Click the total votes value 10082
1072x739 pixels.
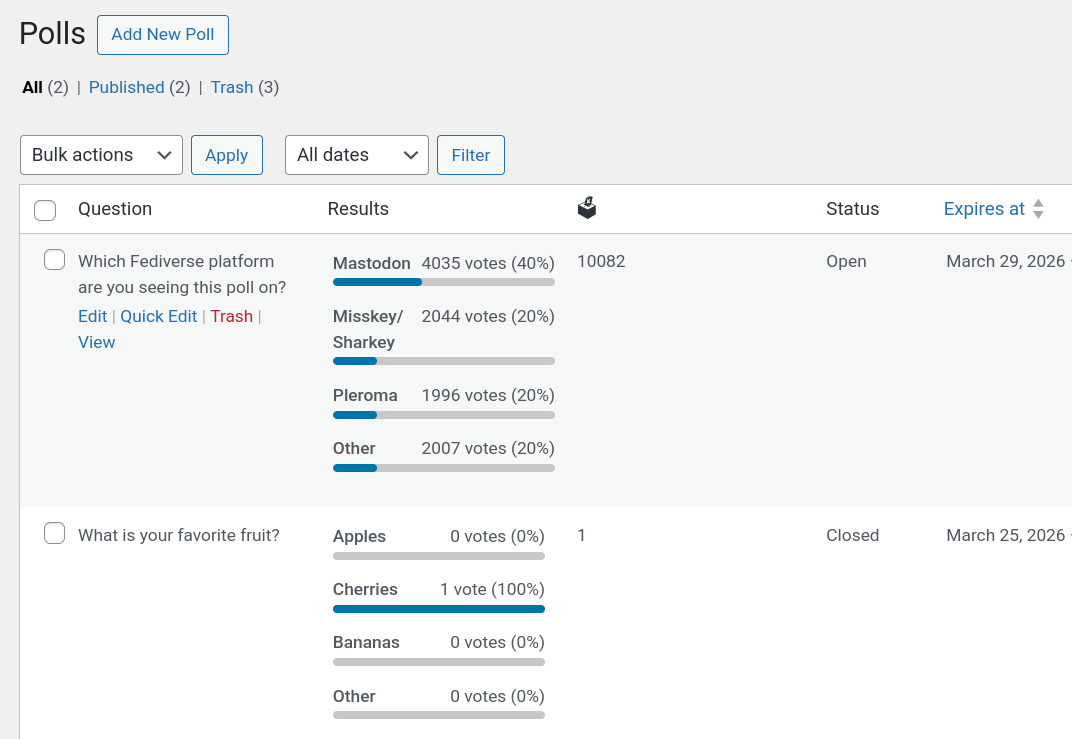pos(601,261)
